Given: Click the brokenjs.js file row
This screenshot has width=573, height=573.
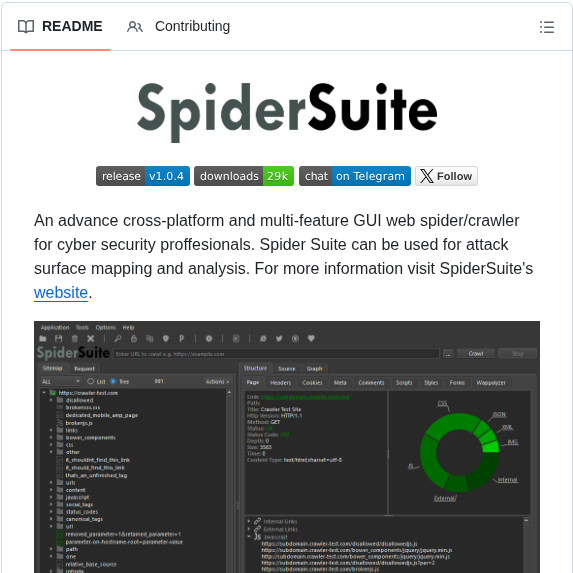Looking at the screenshot, I should tap(79, 423).
